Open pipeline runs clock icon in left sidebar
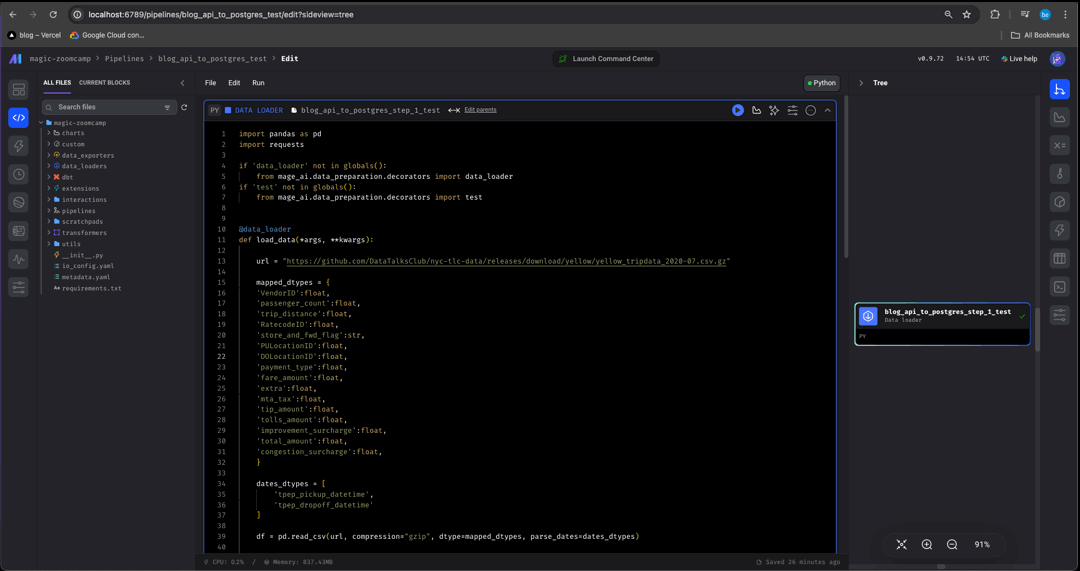Image resolution: width=1080 pixels, height=571 pixels. 19,174
